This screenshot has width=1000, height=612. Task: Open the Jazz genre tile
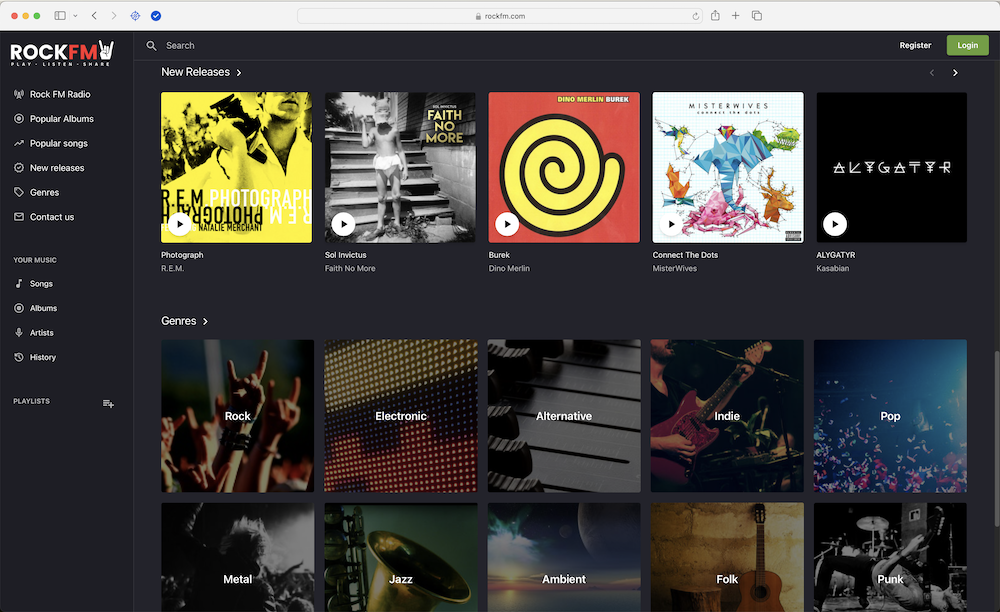401,557
